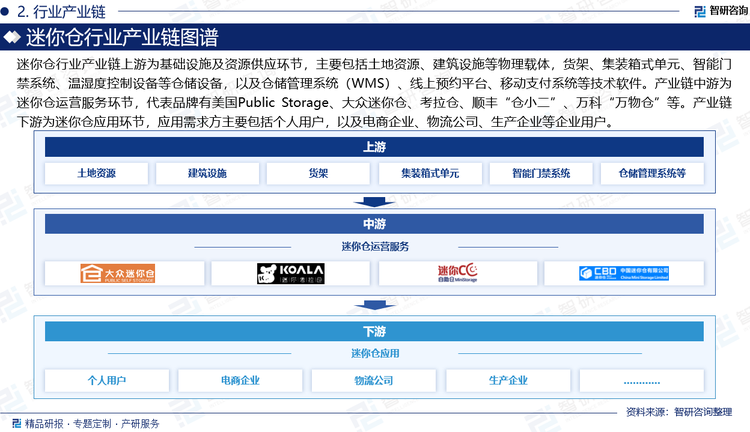Click the words Public Storage in the paragraph
750x432 pixels.
(283, 102)
